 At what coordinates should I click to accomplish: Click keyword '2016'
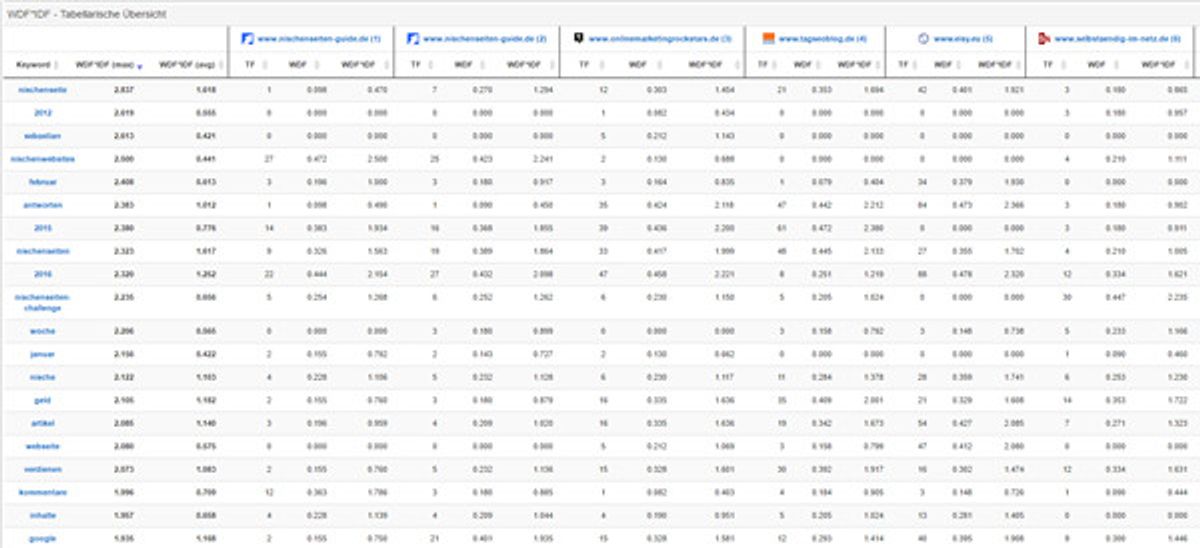[43, 274]
